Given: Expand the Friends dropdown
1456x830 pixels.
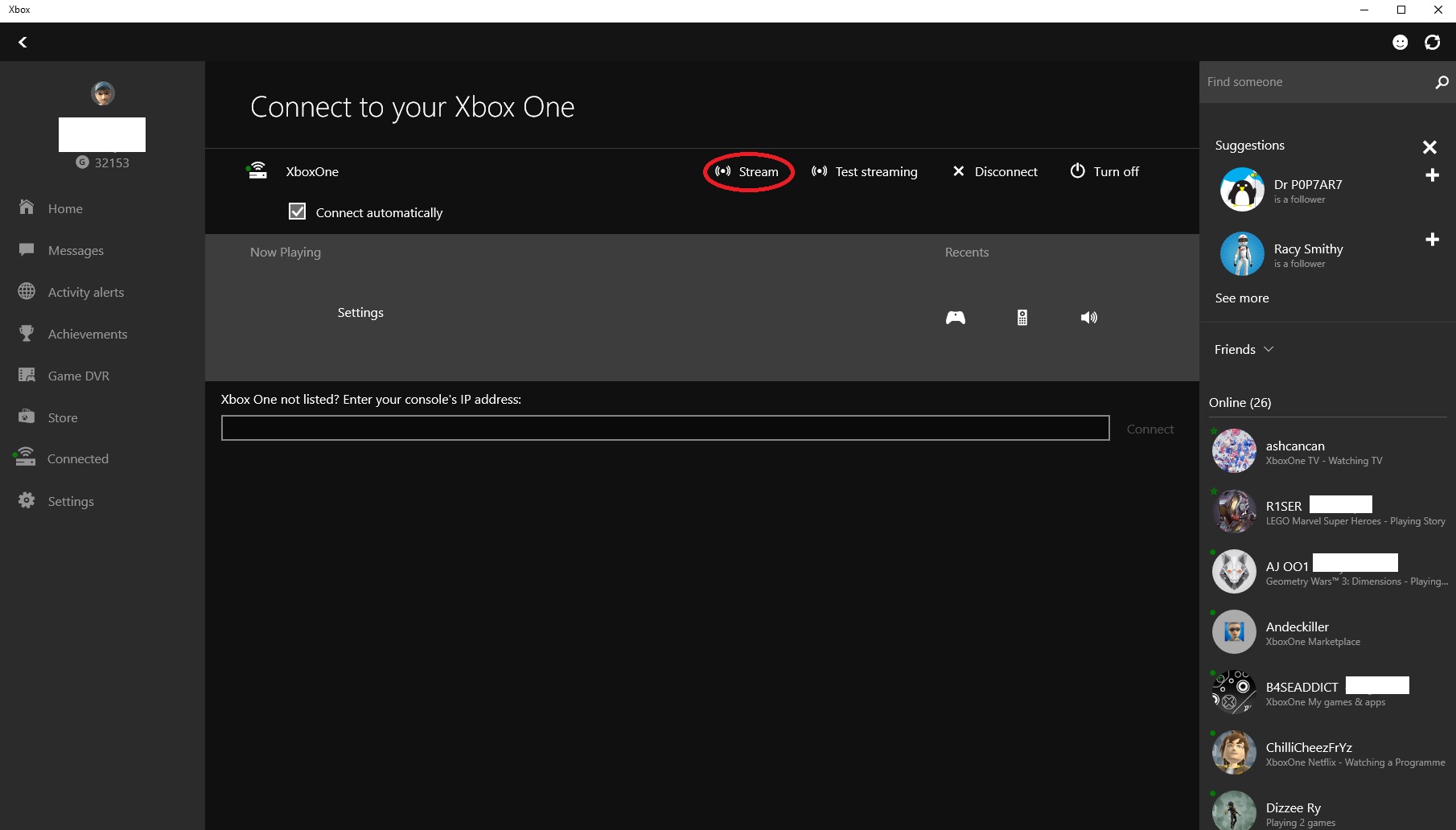Looking at the screenshot, I should click(1244, 349).
